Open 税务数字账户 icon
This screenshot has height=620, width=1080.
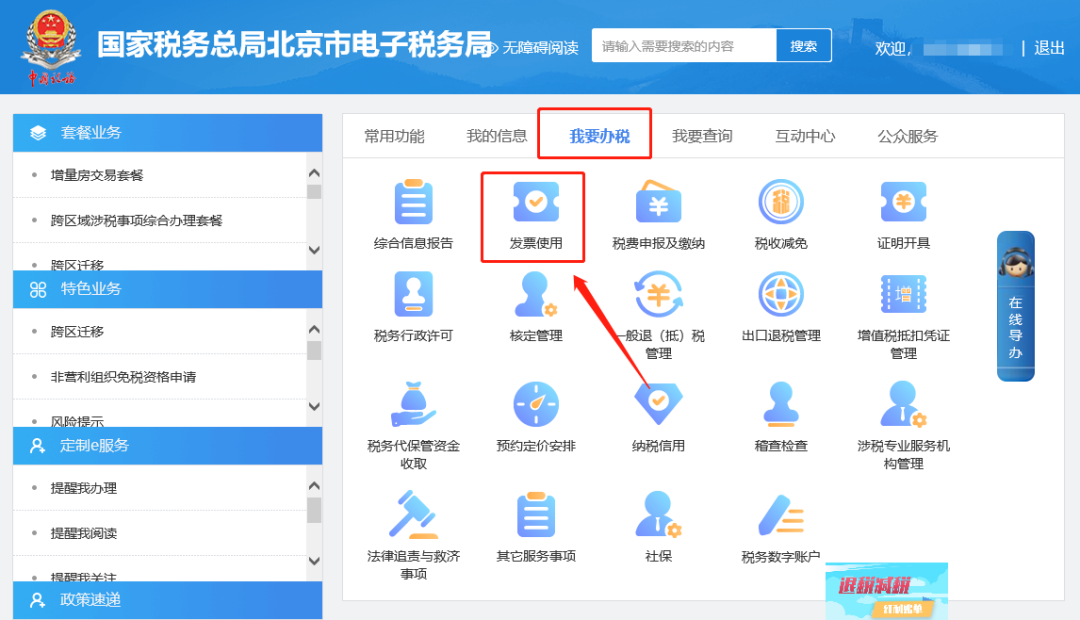pyautogui.click(x=780, y=515)
